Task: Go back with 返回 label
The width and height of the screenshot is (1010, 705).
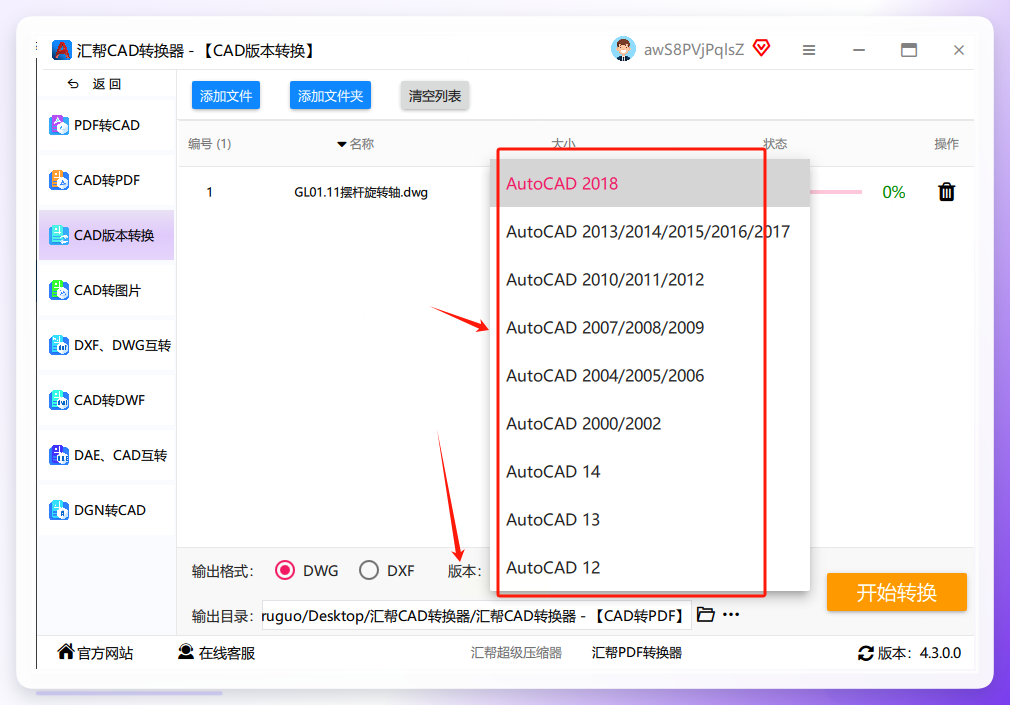Action: (107, 84)
